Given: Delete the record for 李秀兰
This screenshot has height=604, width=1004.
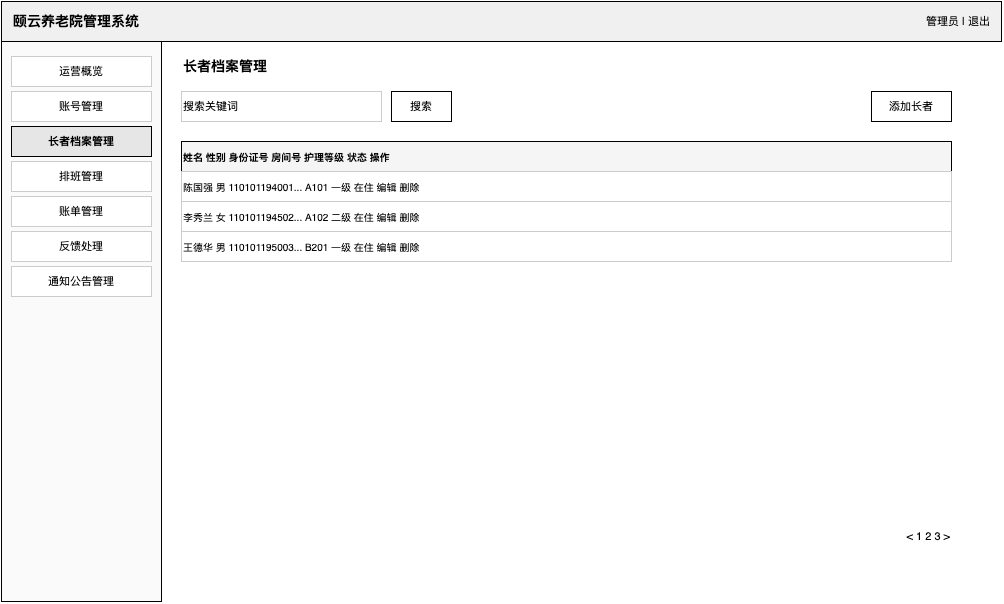Looking at the screenshot, I should [x=411, y=217].
